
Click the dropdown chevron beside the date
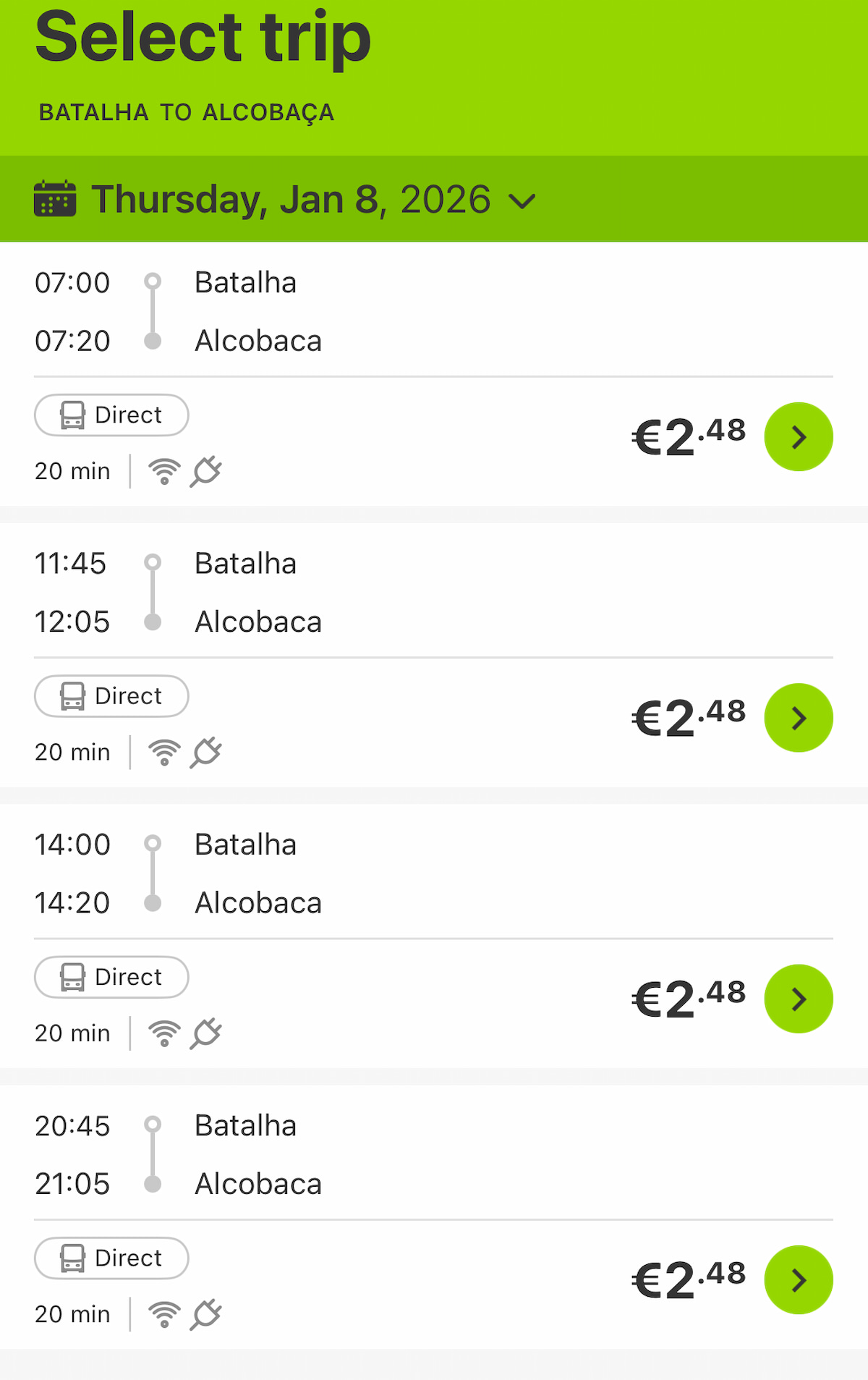522,201
